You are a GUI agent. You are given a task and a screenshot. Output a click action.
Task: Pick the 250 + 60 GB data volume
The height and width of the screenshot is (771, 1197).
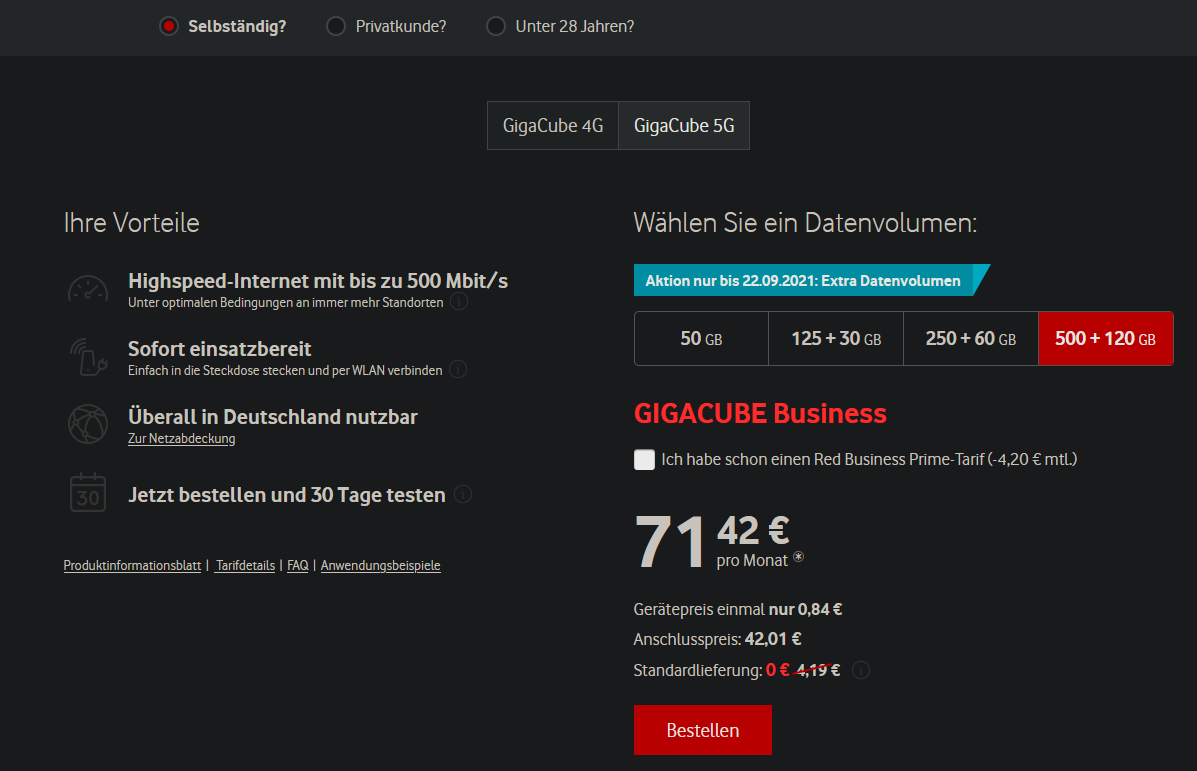tap(971, 338)
